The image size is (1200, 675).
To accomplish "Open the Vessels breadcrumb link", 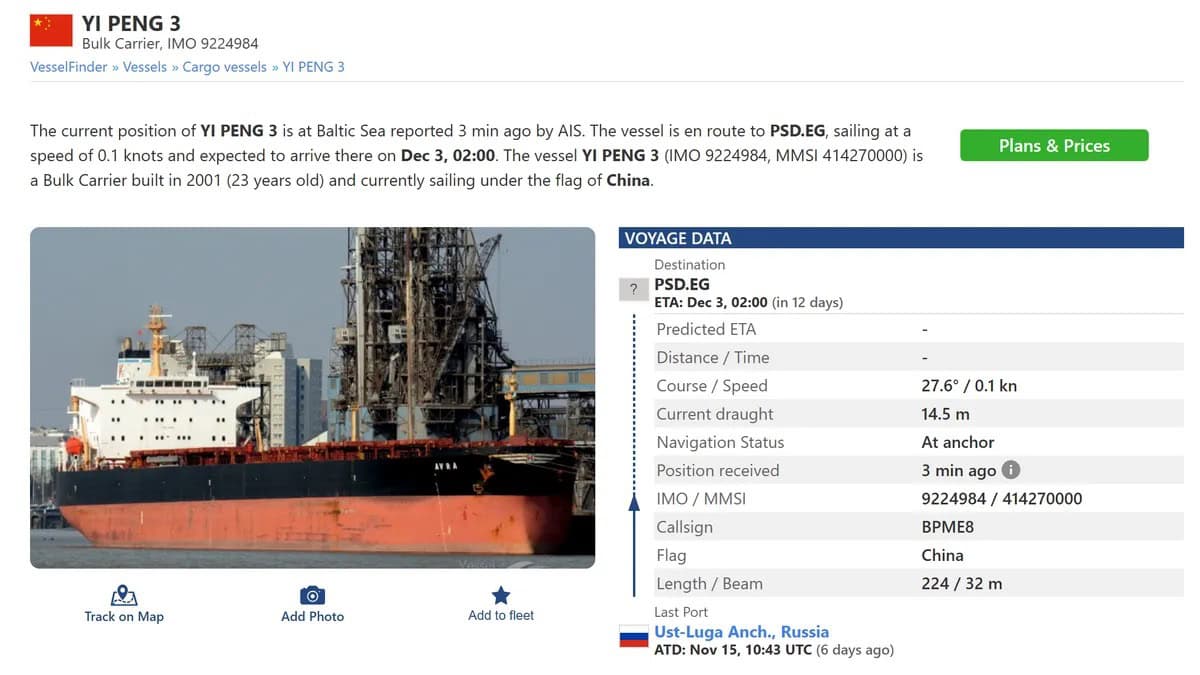I will [x=145, y=67].
